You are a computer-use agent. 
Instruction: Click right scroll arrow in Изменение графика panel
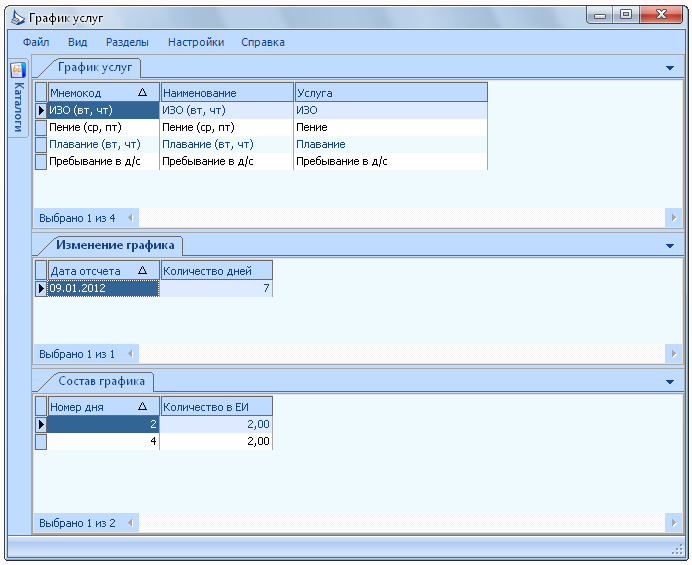point(674,354)
